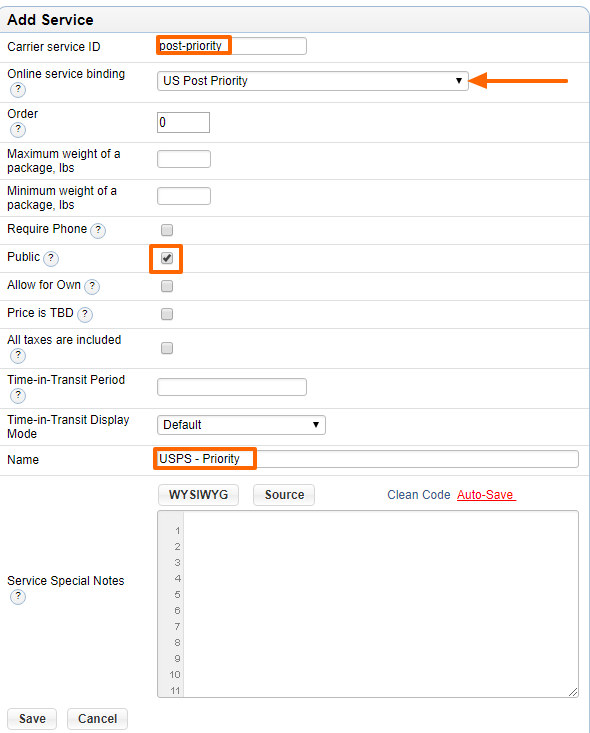Show help tooltip for Require Phone
The width and height of the screenshot is (590, 733).
(98, 230)
